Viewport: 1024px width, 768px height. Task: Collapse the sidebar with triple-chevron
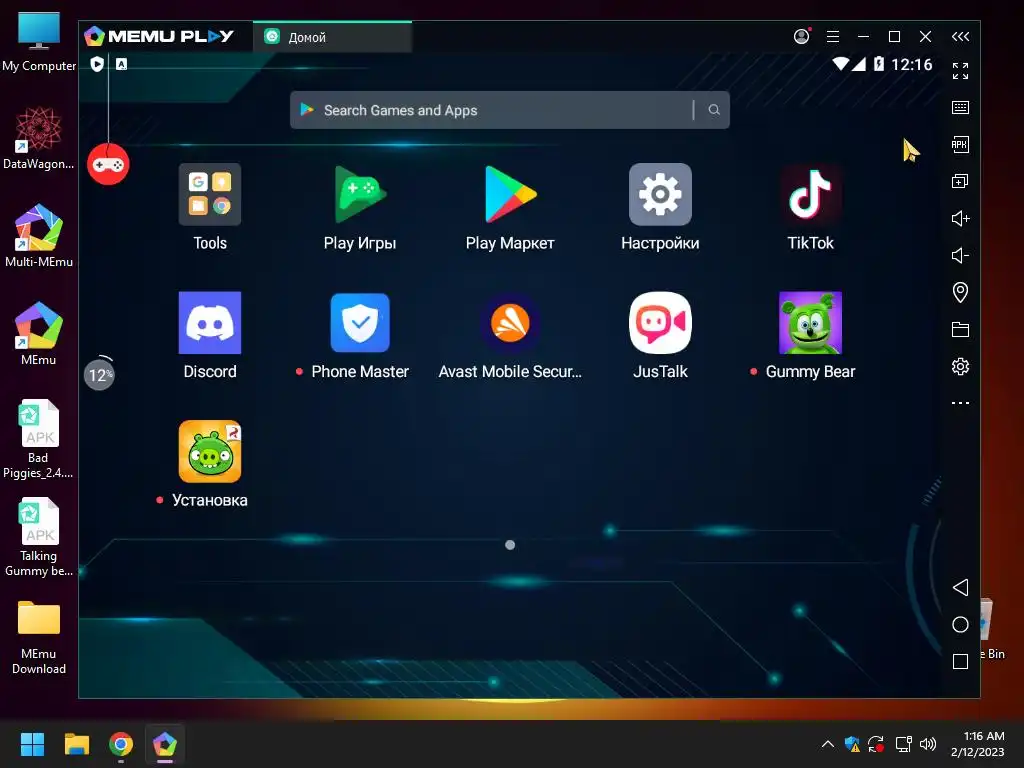point(960,37)
